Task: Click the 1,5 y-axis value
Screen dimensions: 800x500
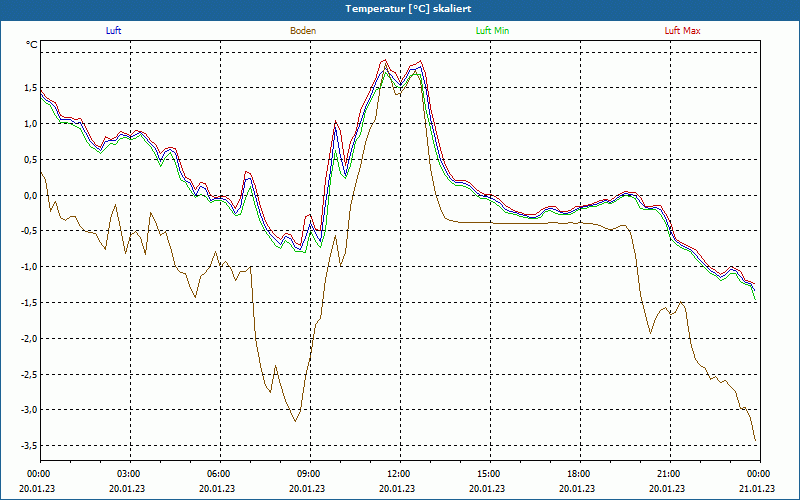Action: point(31,88)
